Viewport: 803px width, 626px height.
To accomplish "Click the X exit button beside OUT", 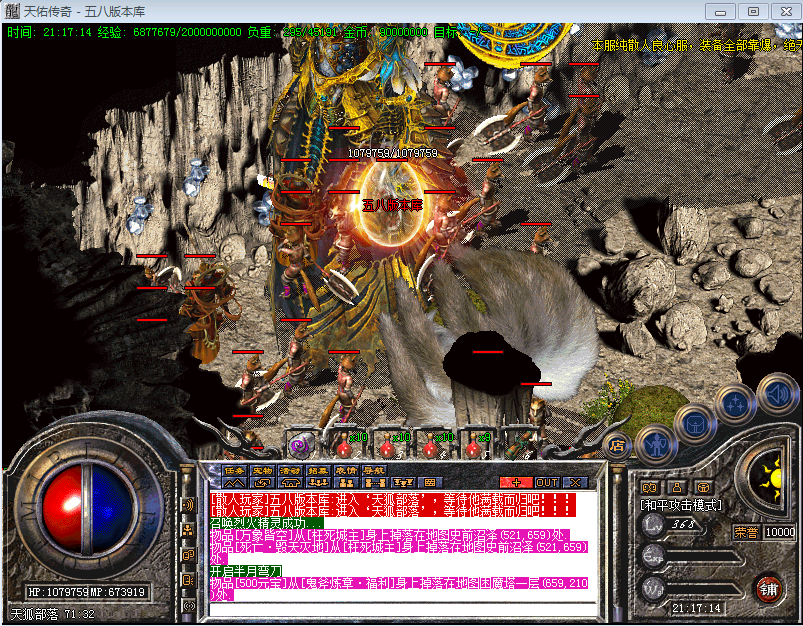I will point(576,483).
